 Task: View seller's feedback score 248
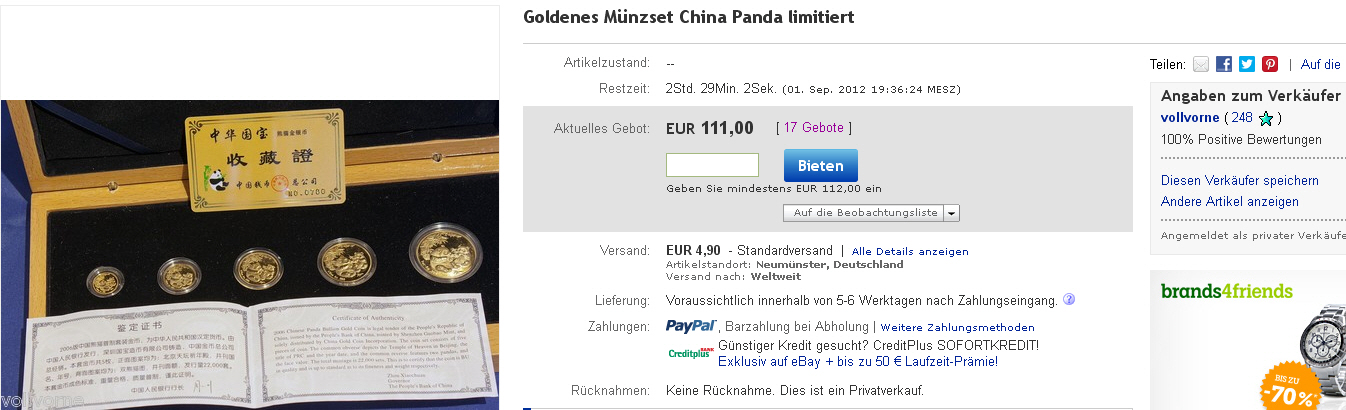click(x=1241, y=117)
